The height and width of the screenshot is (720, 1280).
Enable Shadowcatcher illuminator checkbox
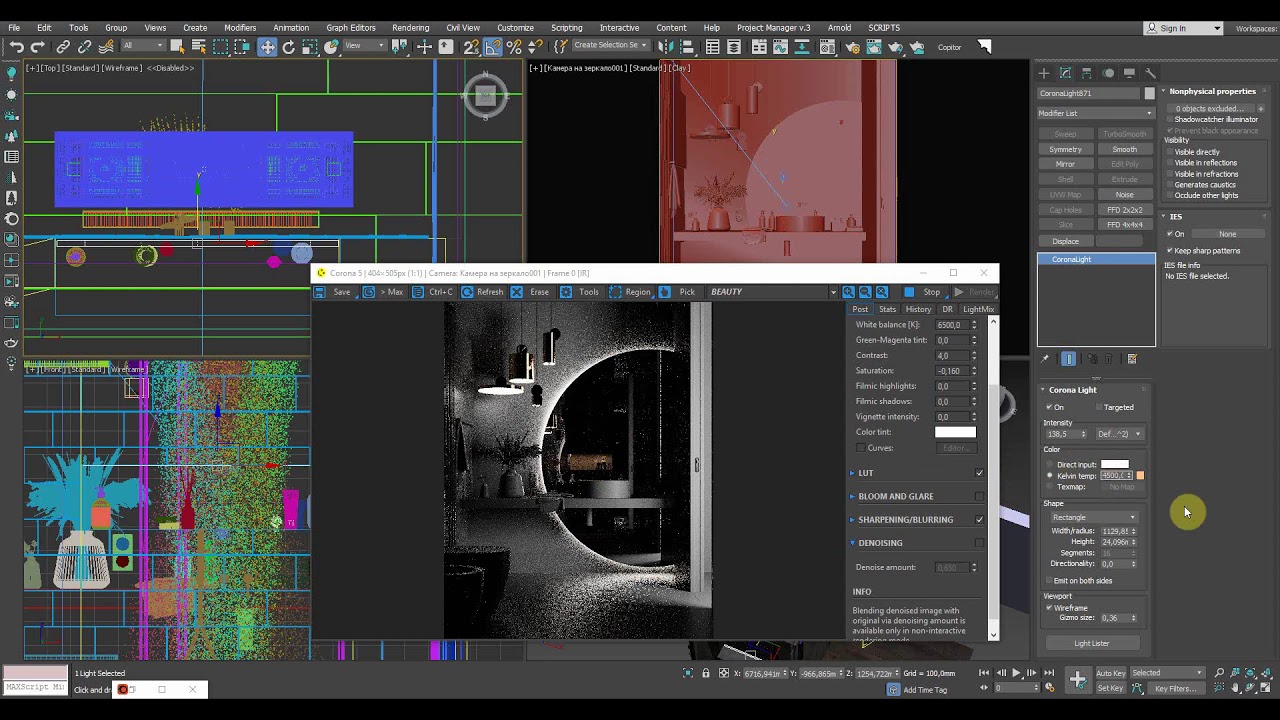coord(1170,120)
